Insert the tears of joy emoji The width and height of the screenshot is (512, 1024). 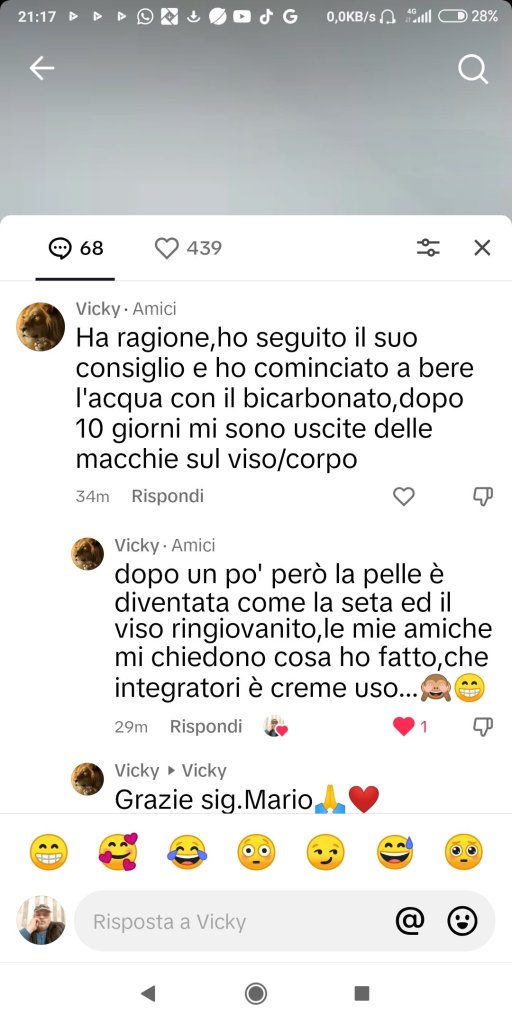[x=187, y=852]
